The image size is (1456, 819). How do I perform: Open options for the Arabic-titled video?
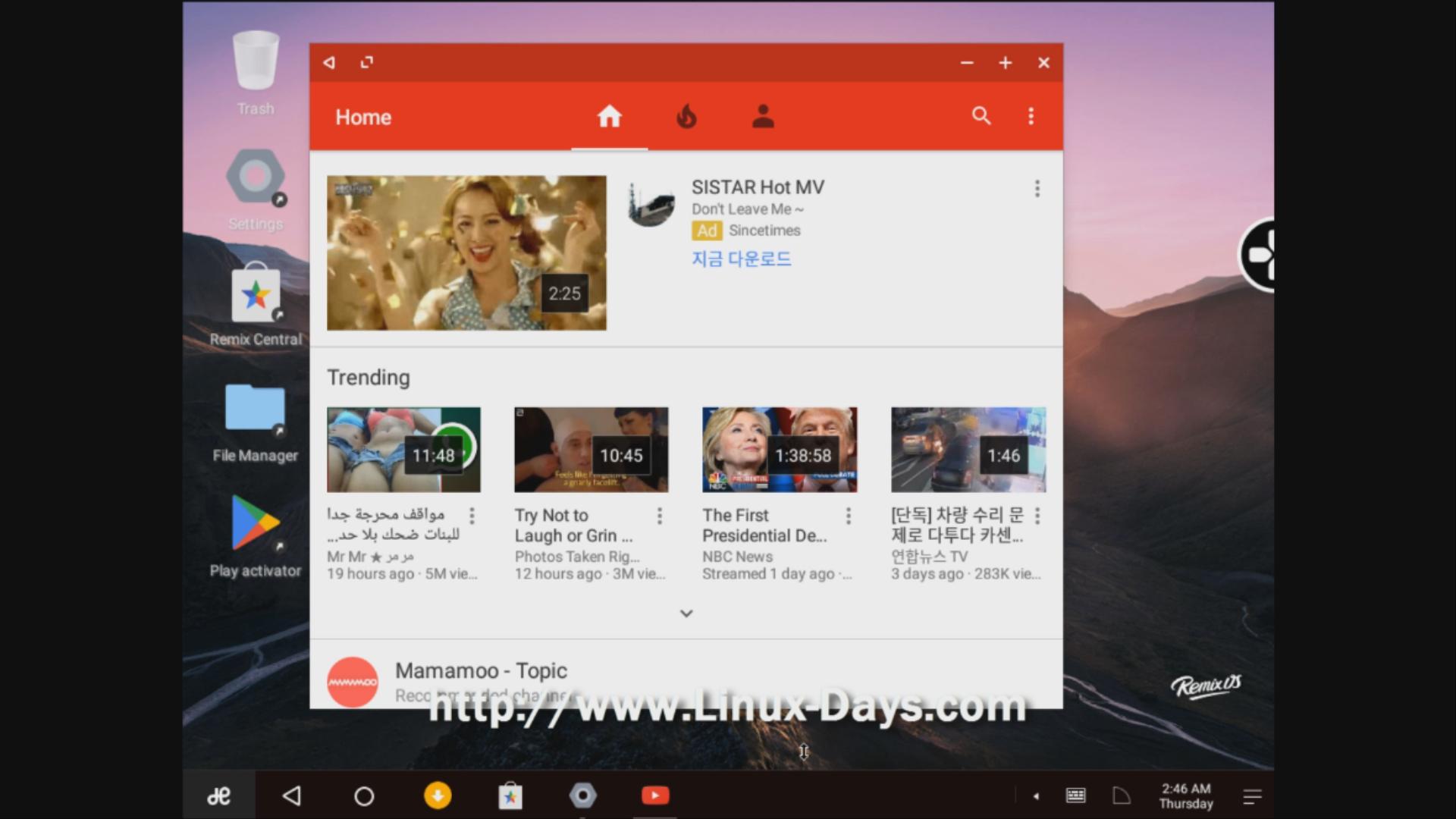pyautogui.click(x=472, y=516)
